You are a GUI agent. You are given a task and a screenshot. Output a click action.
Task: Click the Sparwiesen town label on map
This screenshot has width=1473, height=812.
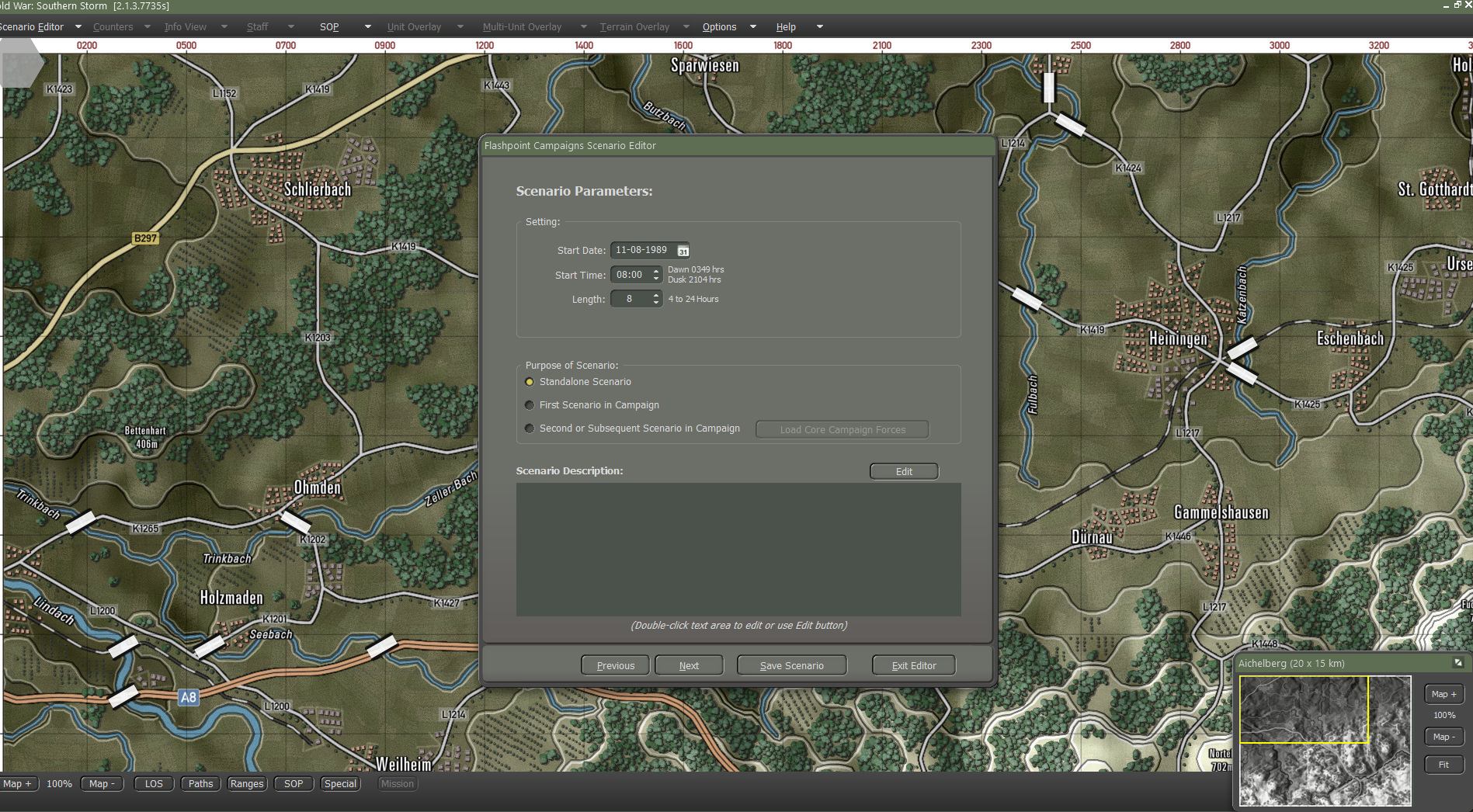705,65
